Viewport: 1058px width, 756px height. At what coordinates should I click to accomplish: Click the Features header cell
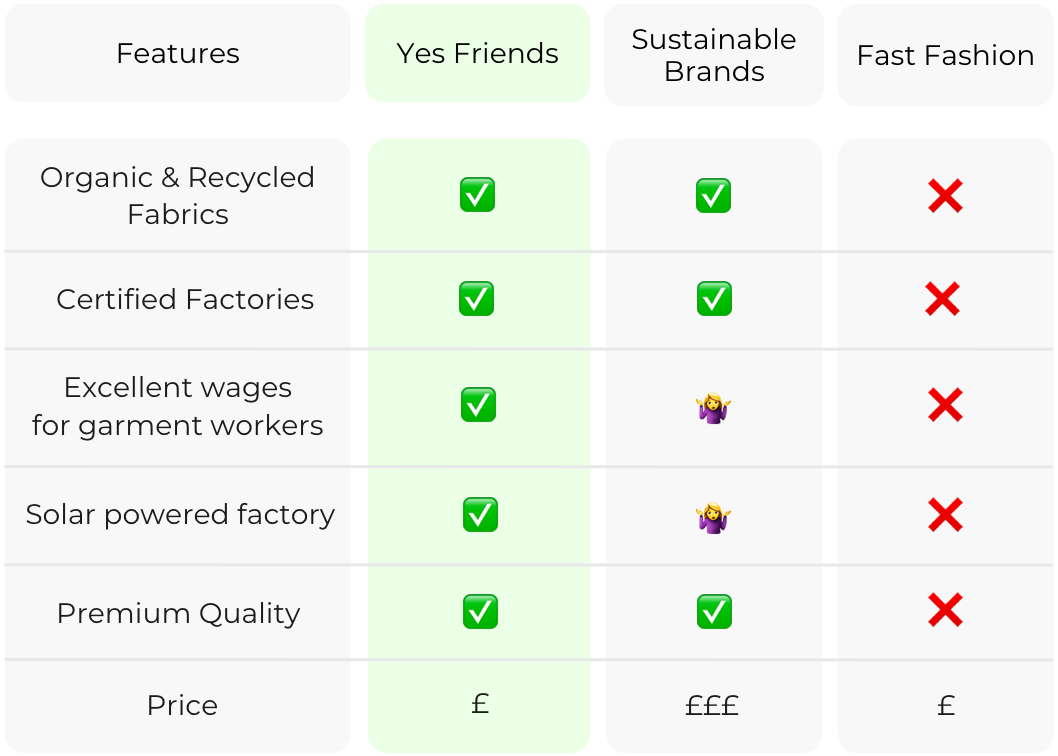pos(177,53)
